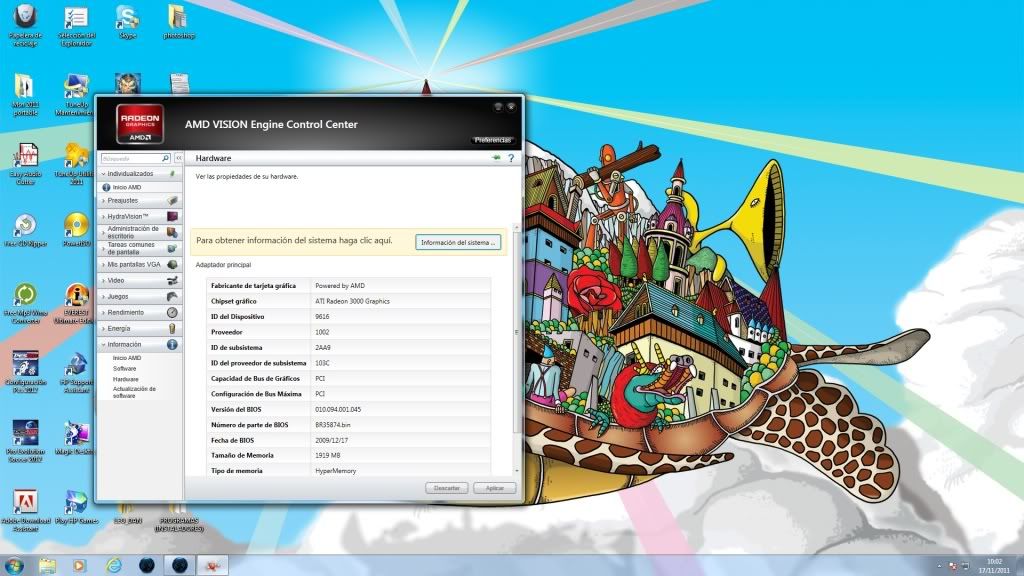Open HP Support Assistant shortcut
The height and width of the screenshot is (576, 1024).
(x=76, y=373)
